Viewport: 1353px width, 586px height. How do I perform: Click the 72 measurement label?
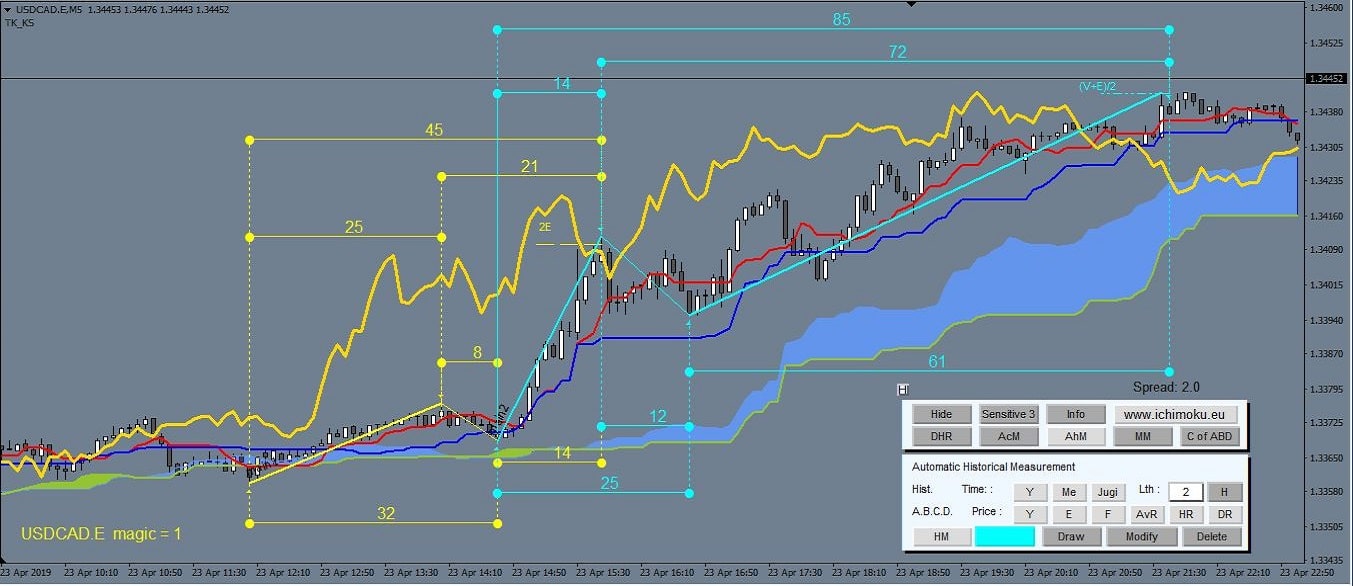(x=897, y=51)
